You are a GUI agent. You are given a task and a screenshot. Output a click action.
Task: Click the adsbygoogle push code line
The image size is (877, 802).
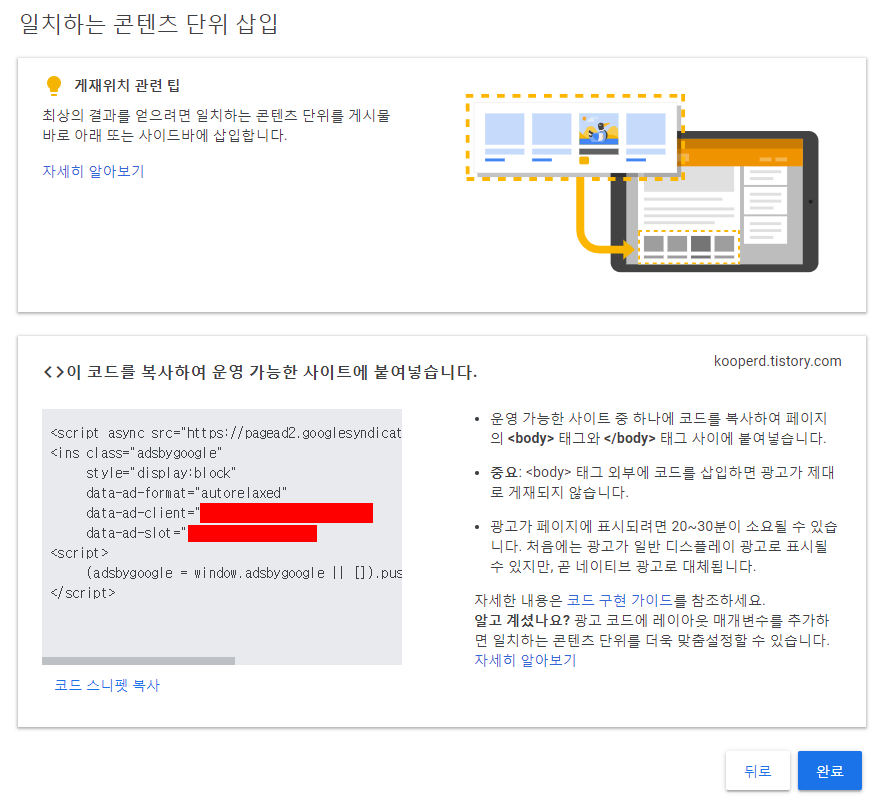tap(244, 573)
